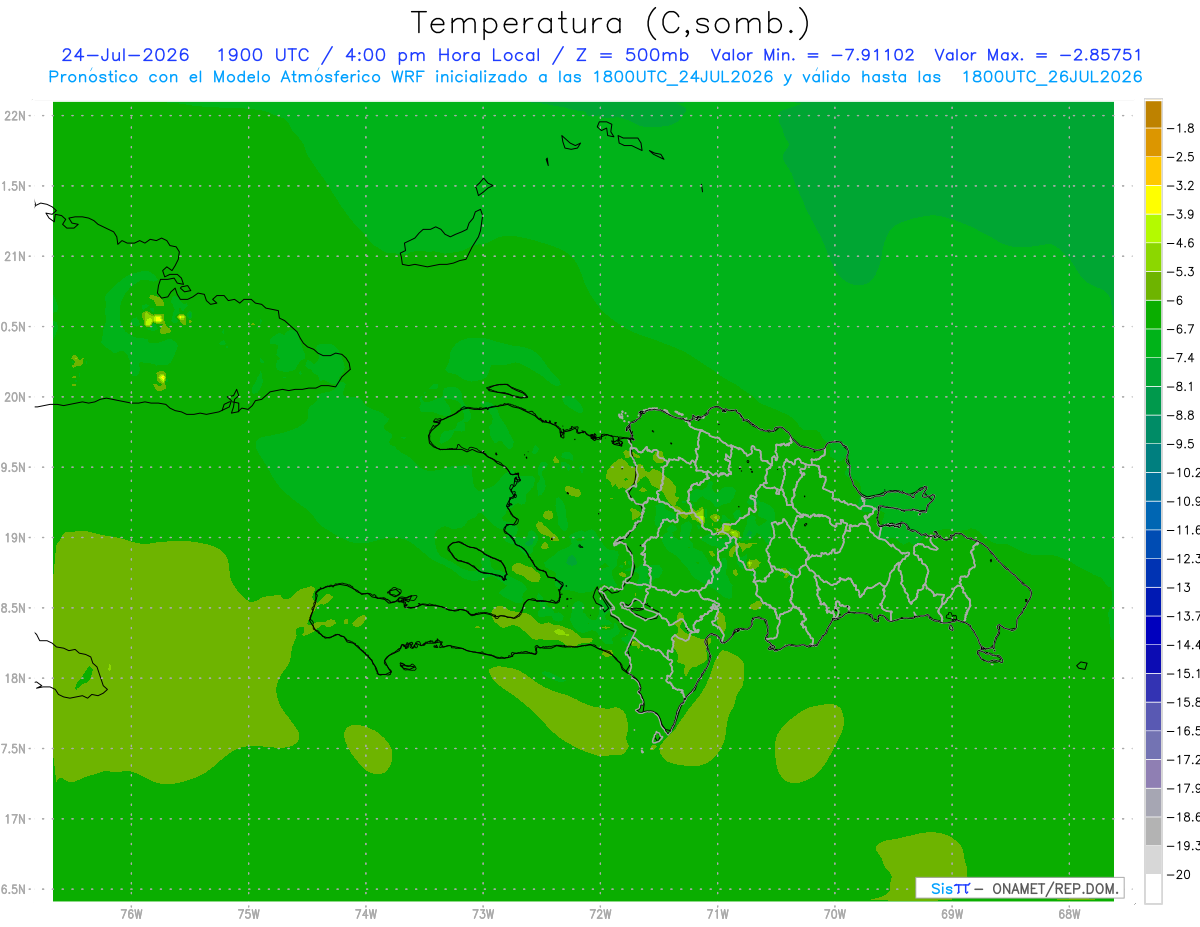
Task: Click the '74W' longitude axis label
Action: click(x=366, y=913)
